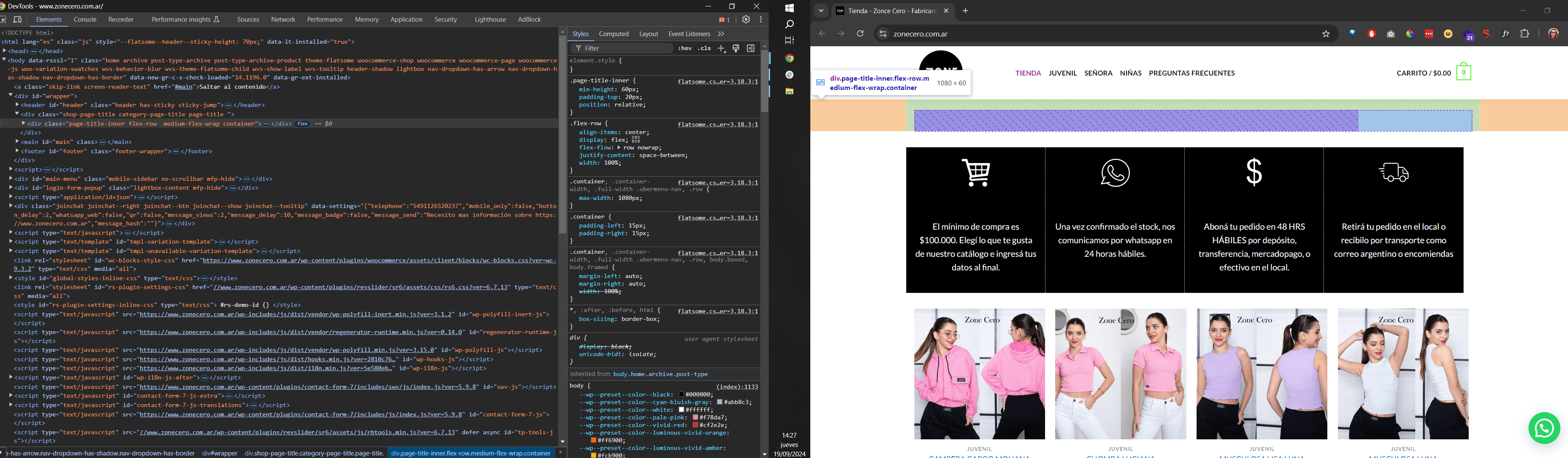Viewport: 1568px width, 458px height.
Task: Add a new style rule with the plus icon
Action: (x=721, y=48)
